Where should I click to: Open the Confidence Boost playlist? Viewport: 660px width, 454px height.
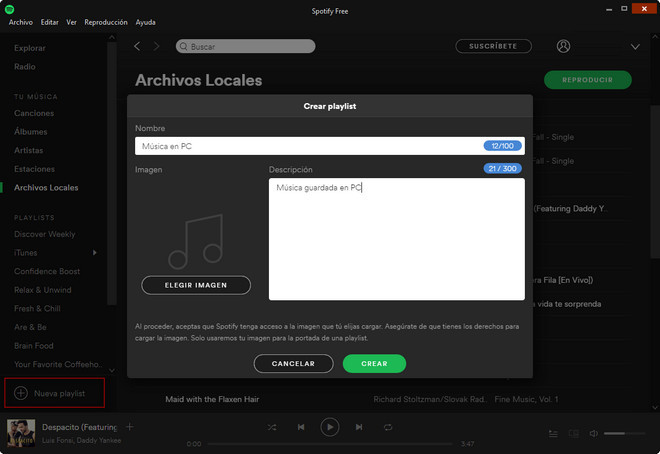[x=47, y=271]
